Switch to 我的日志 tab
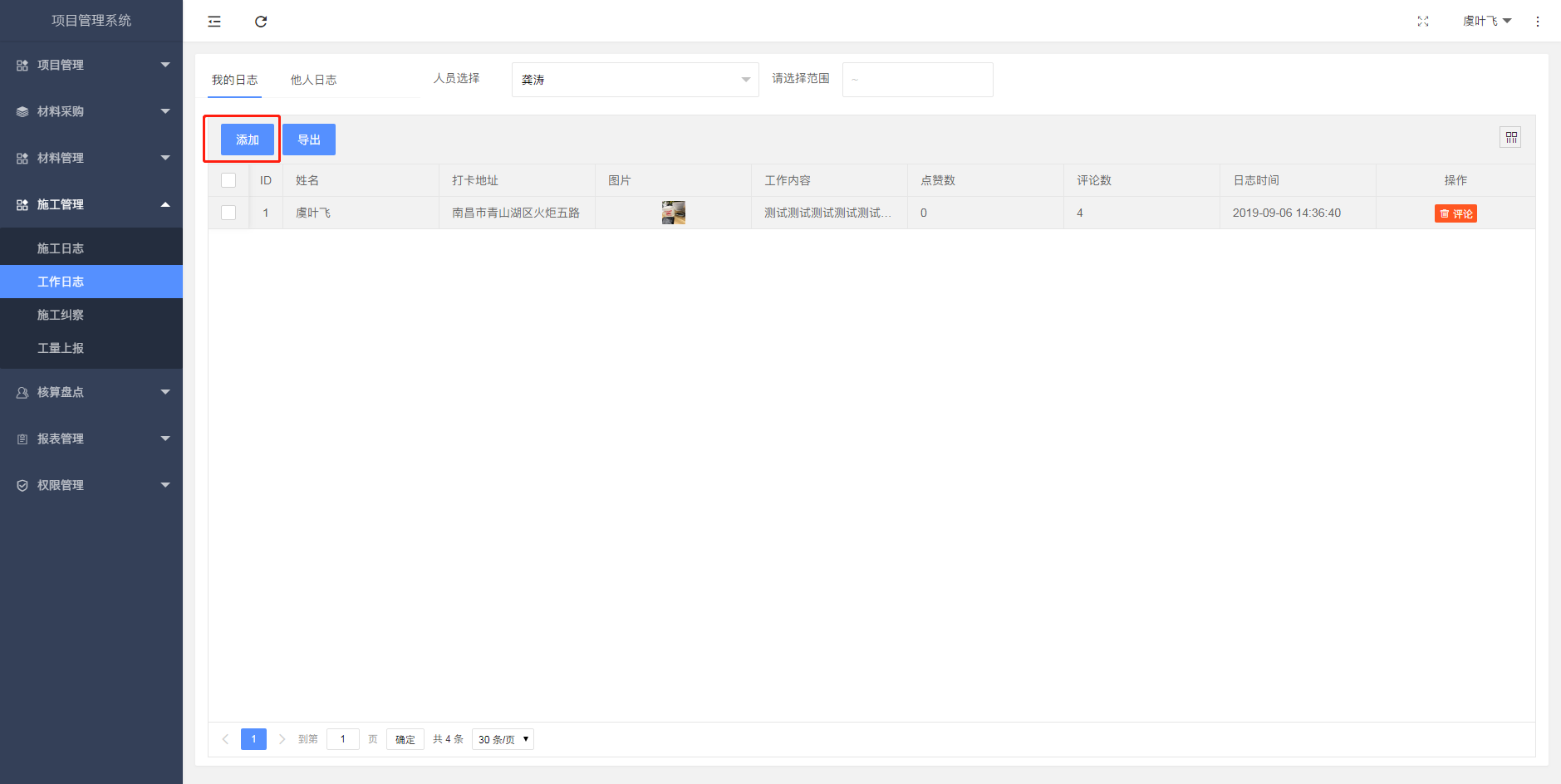 pos(234,80)
